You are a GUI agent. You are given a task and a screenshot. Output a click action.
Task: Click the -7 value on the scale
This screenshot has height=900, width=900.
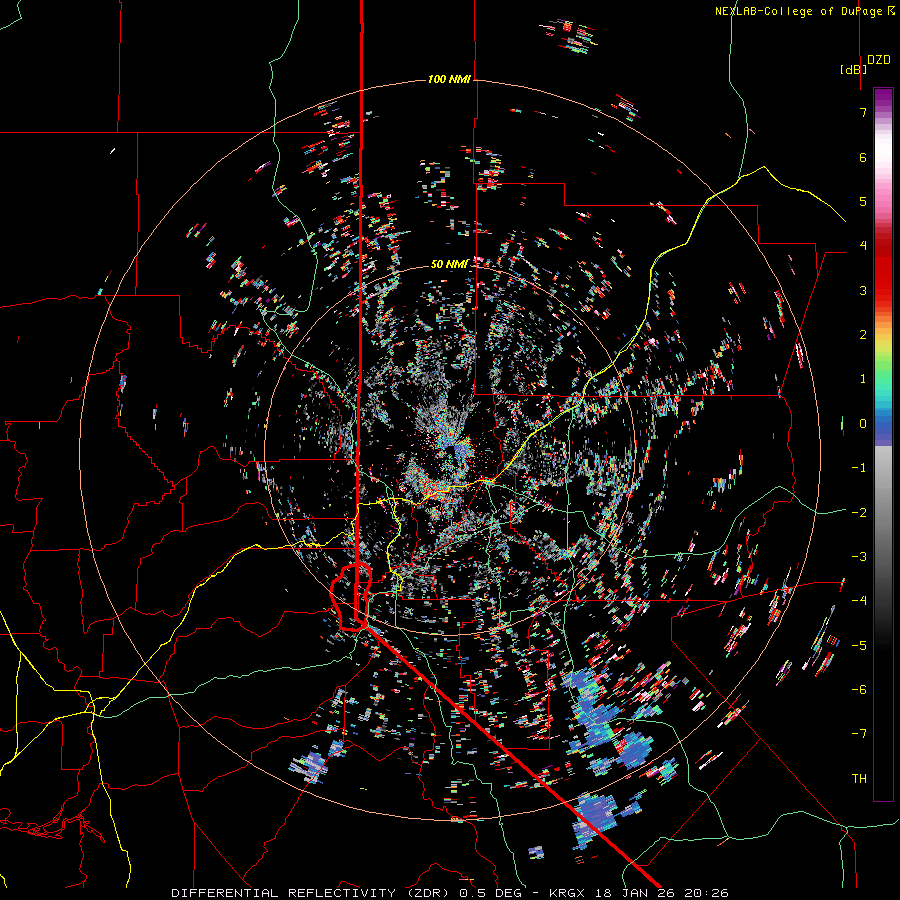point(859,734)
